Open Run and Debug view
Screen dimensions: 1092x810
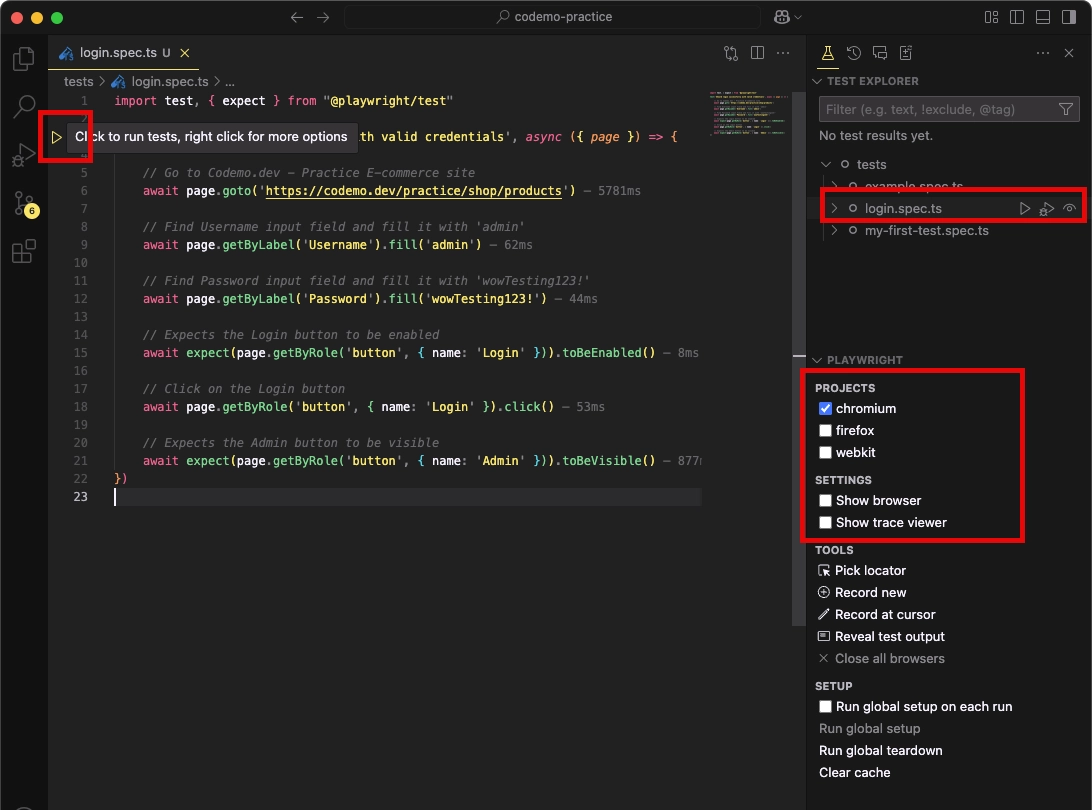[24, 155]
